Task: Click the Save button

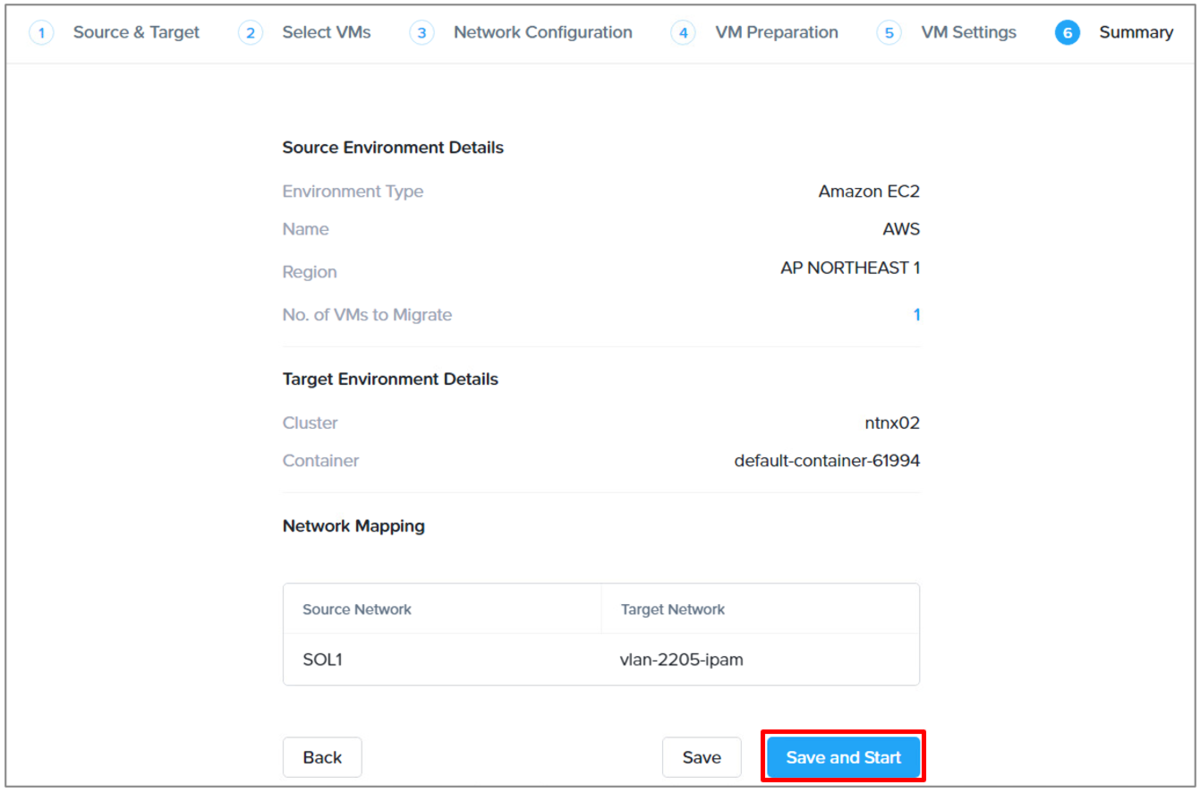Action: pyautogui.click(x=701, y=757)
